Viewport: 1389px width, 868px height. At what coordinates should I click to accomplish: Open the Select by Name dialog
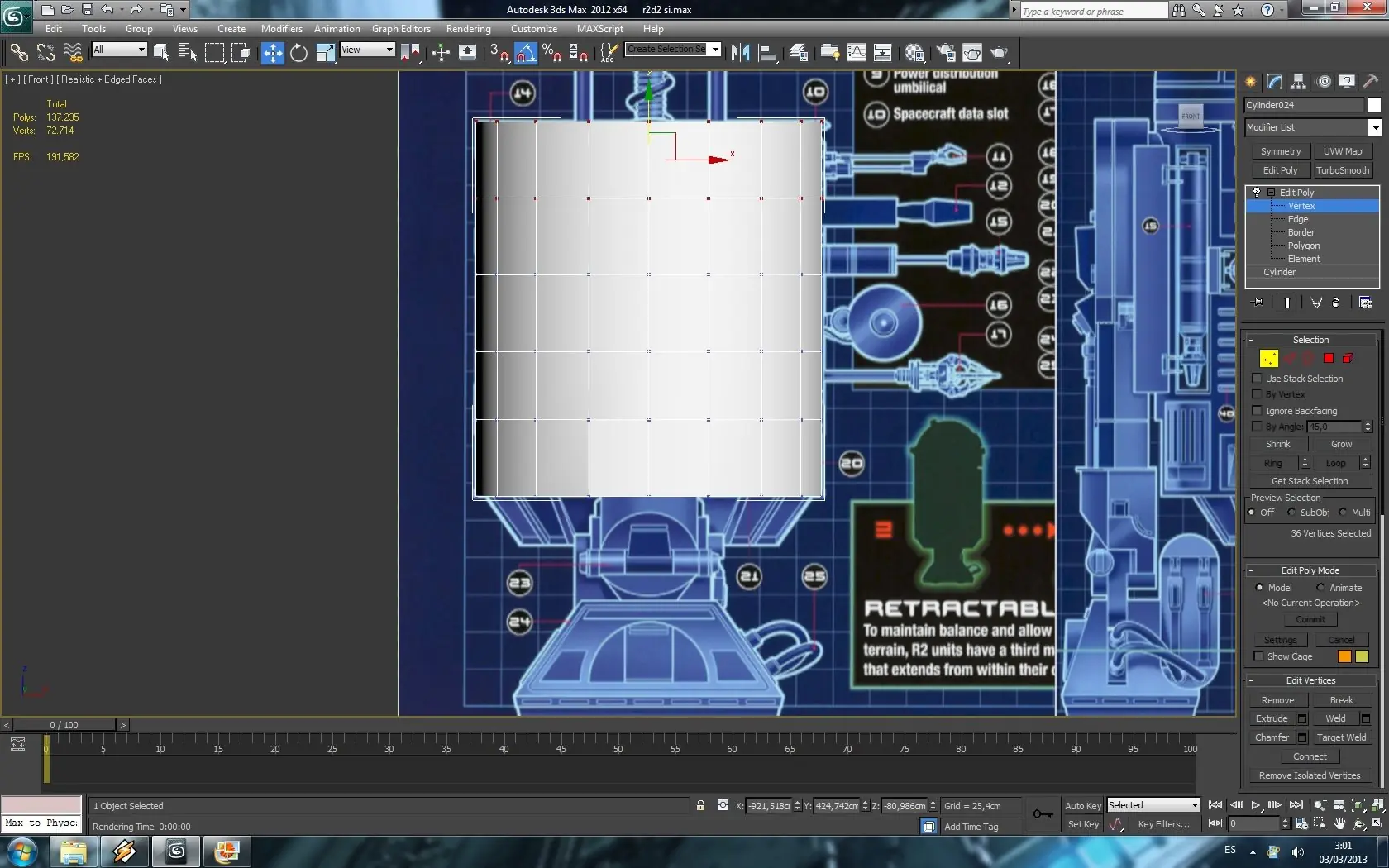188,53
